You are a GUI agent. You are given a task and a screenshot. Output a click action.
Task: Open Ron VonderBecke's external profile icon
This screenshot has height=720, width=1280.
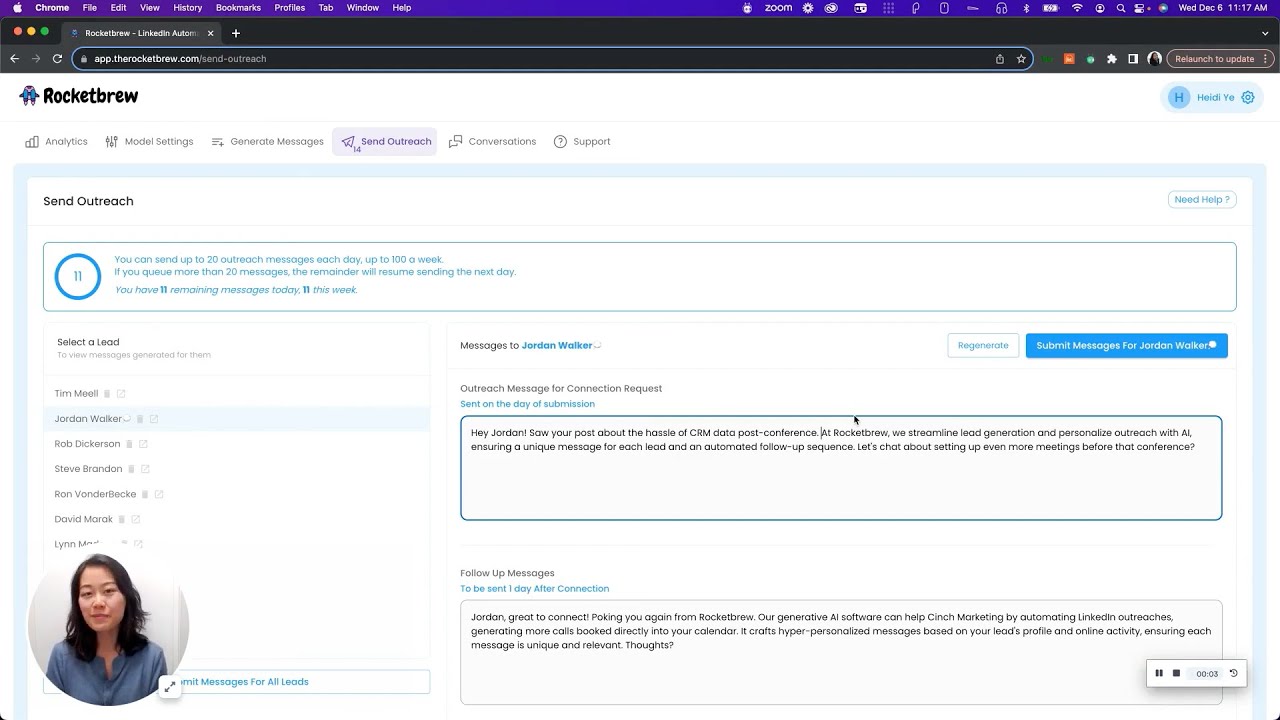(159, 494)
